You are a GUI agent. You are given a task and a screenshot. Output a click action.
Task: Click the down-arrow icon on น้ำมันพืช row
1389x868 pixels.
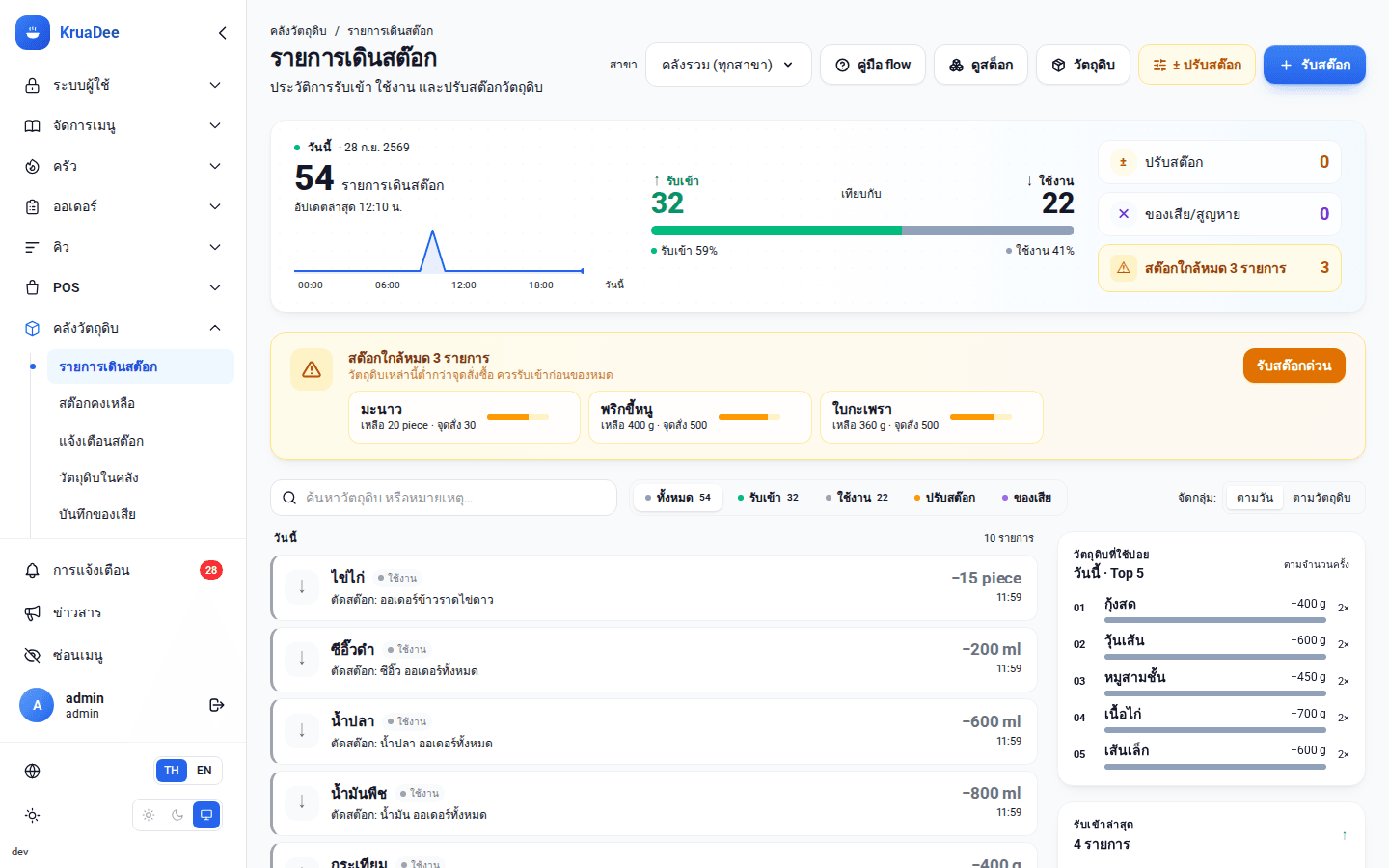[302, 801]
